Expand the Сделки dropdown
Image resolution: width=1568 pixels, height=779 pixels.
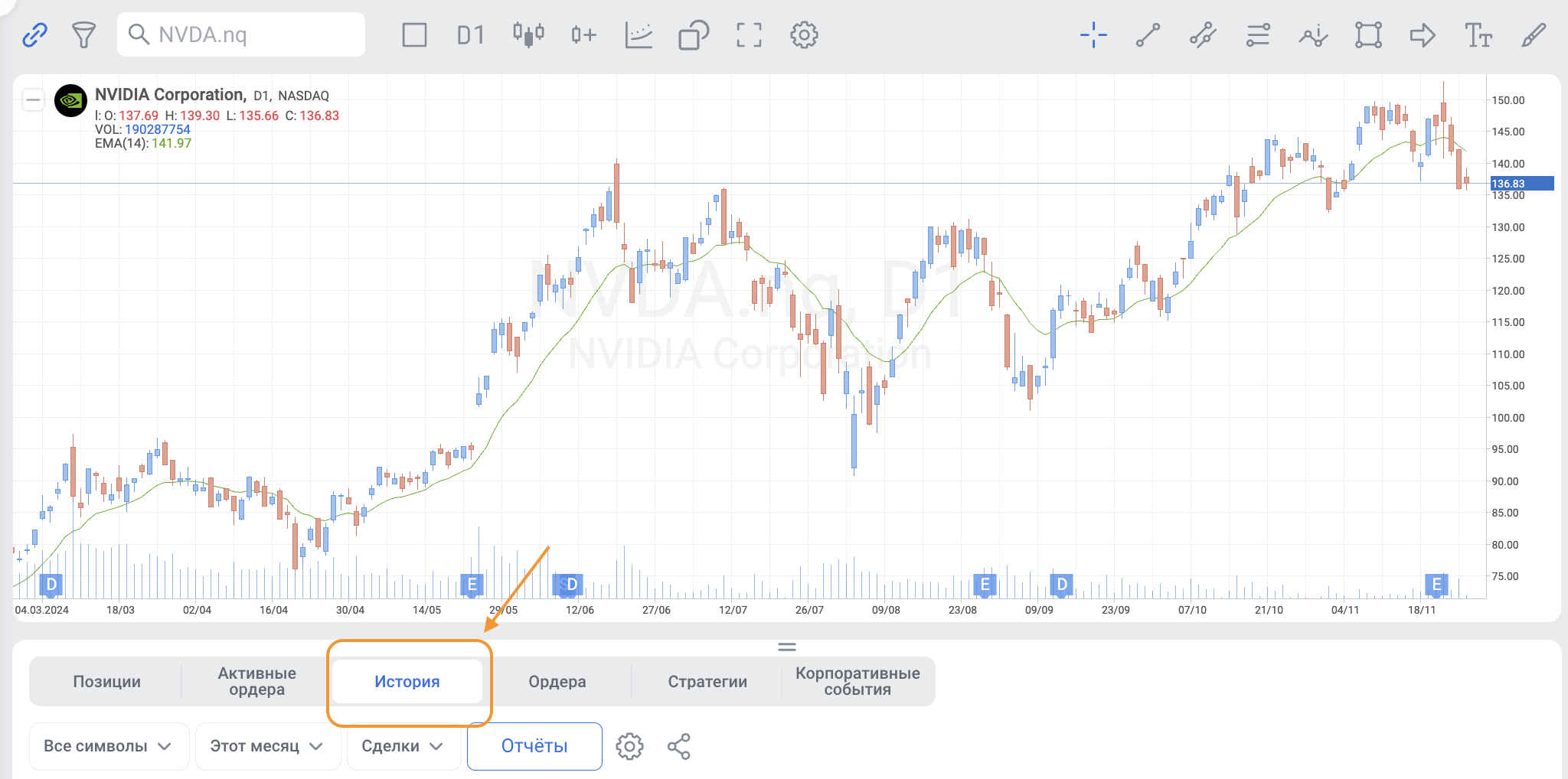(403, 746)
